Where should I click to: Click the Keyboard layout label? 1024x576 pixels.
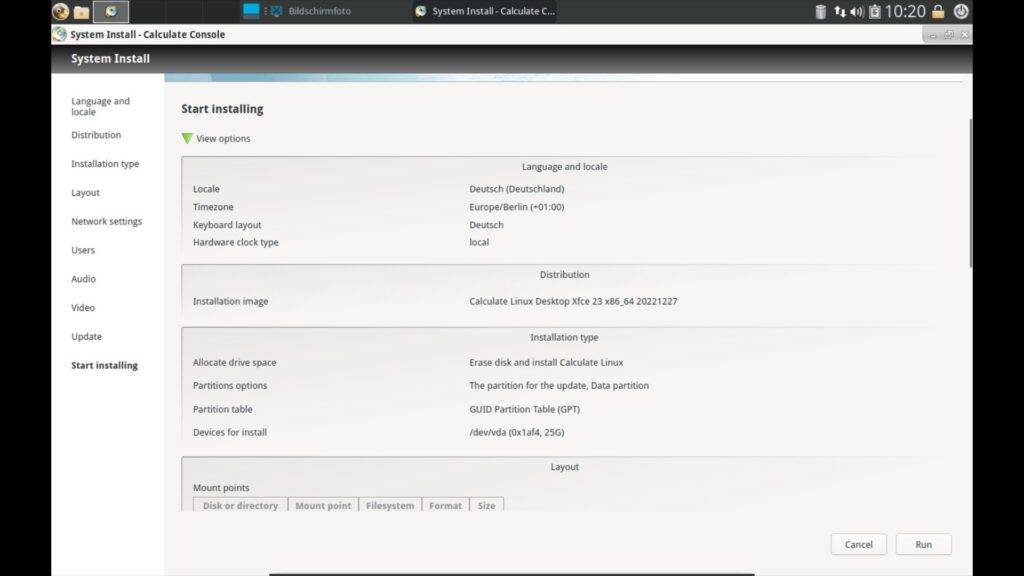pyautogui.click(x=227, y=225)
